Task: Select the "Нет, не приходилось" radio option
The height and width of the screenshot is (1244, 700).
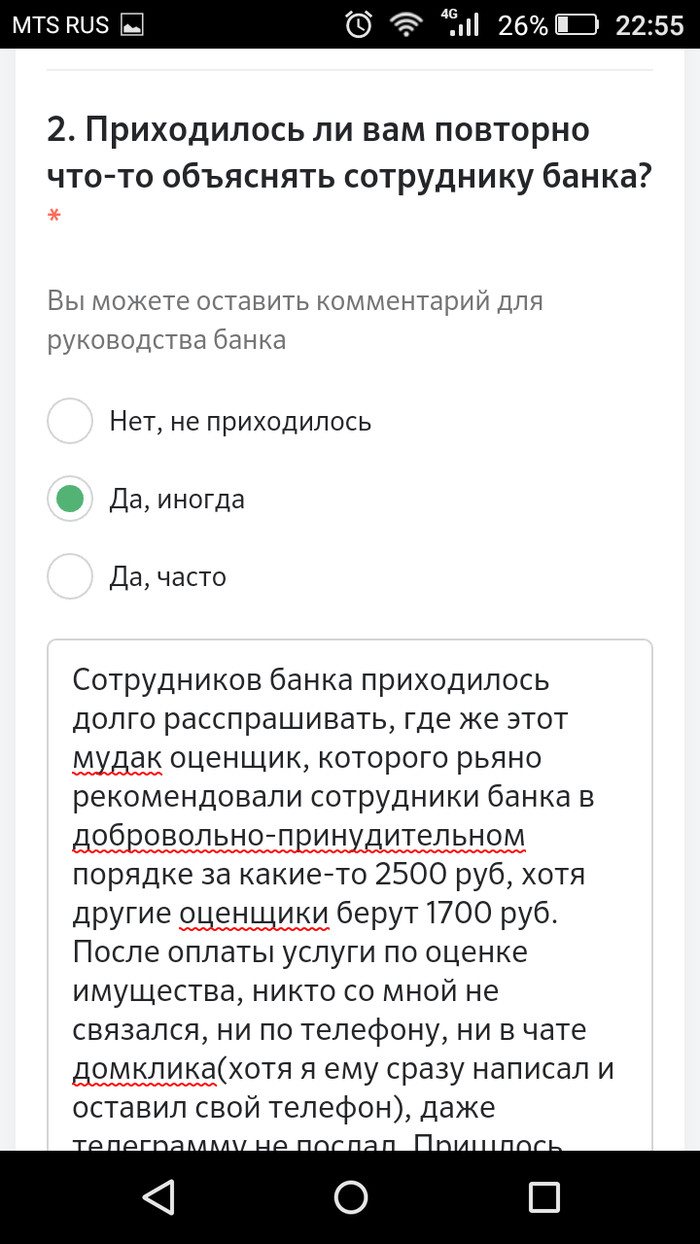Action: coord(70,421)
